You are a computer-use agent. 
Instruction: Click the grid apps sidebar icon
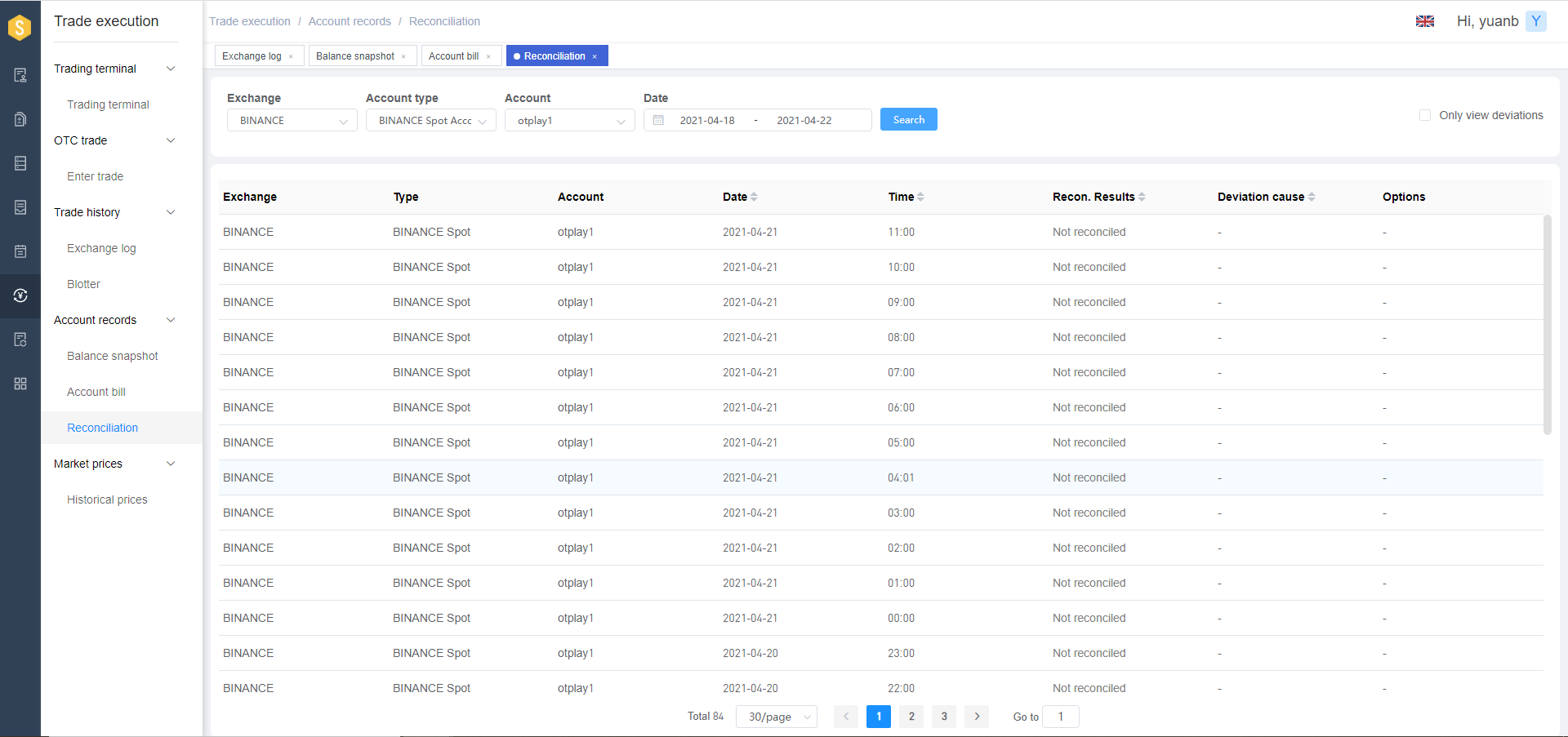(x=20, y=384)
